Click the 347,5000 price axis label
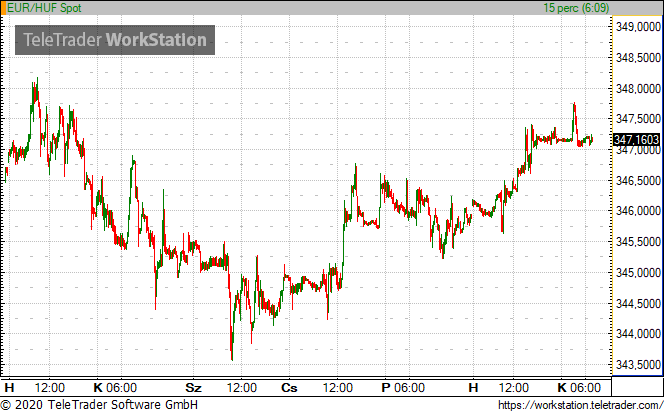Image resolution: width=664 pixels, height=413 pixels. (x=638, y=119)
